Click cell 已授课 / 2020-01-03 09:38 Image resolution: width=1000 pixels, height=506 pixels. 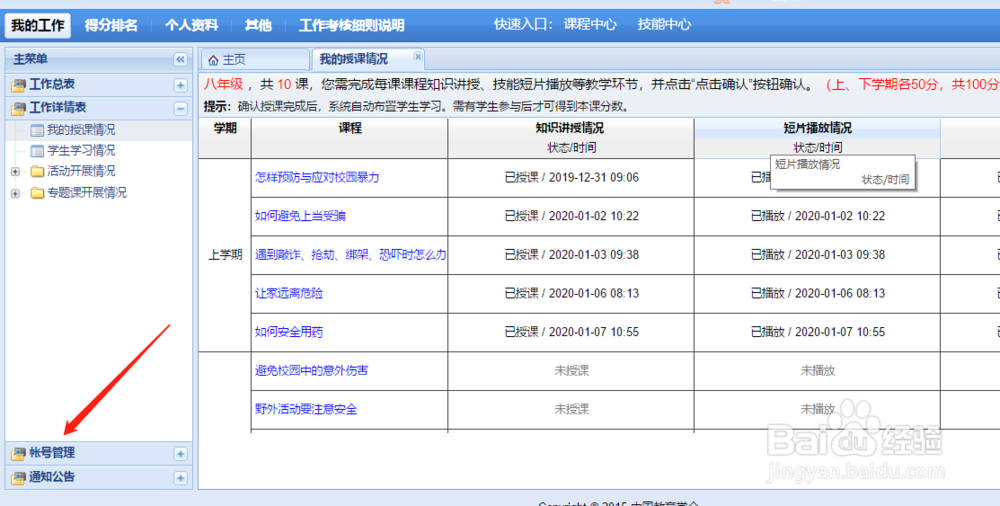tap(571, 255)
